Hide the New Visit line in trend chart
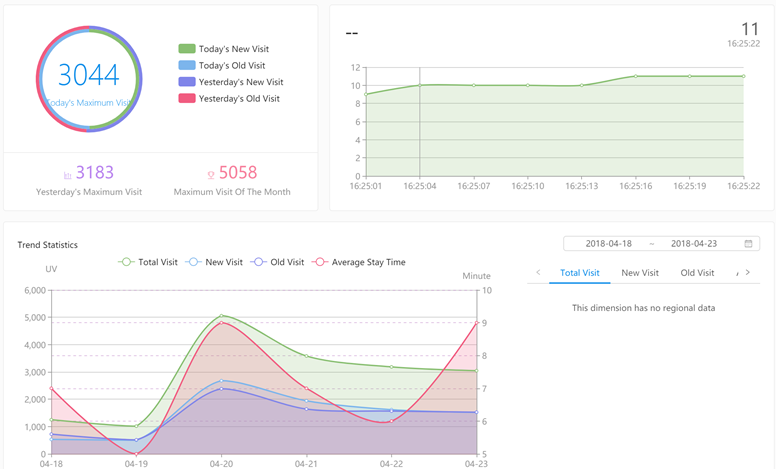 point(215,262)
